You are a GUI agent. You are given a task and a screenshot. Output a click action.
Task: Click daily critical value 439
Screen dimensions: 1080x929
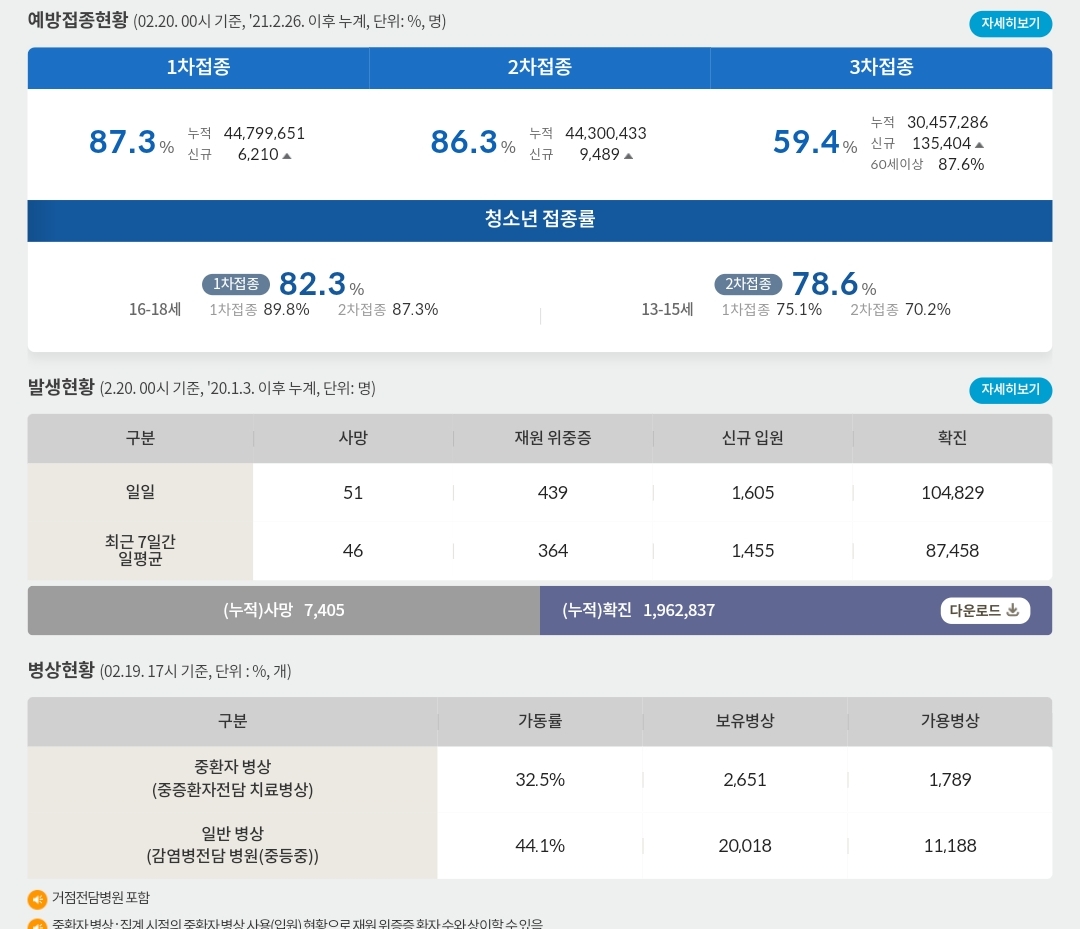[552, 492]
